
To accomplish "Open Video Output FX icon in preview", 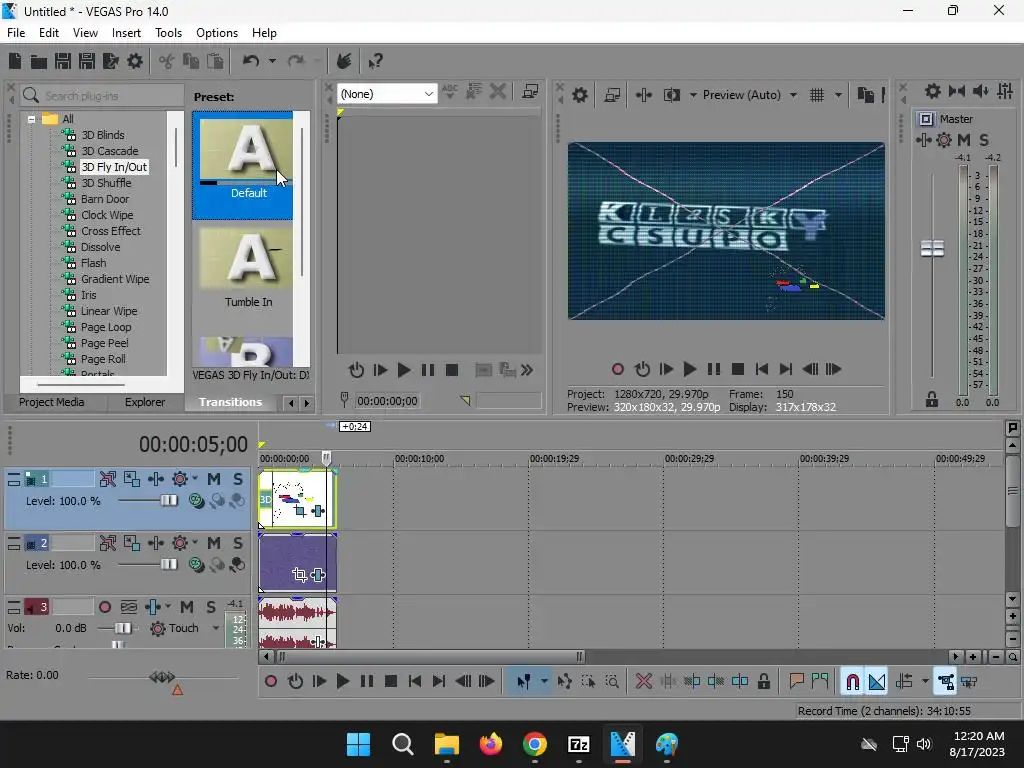I will [x=643, y=95].
